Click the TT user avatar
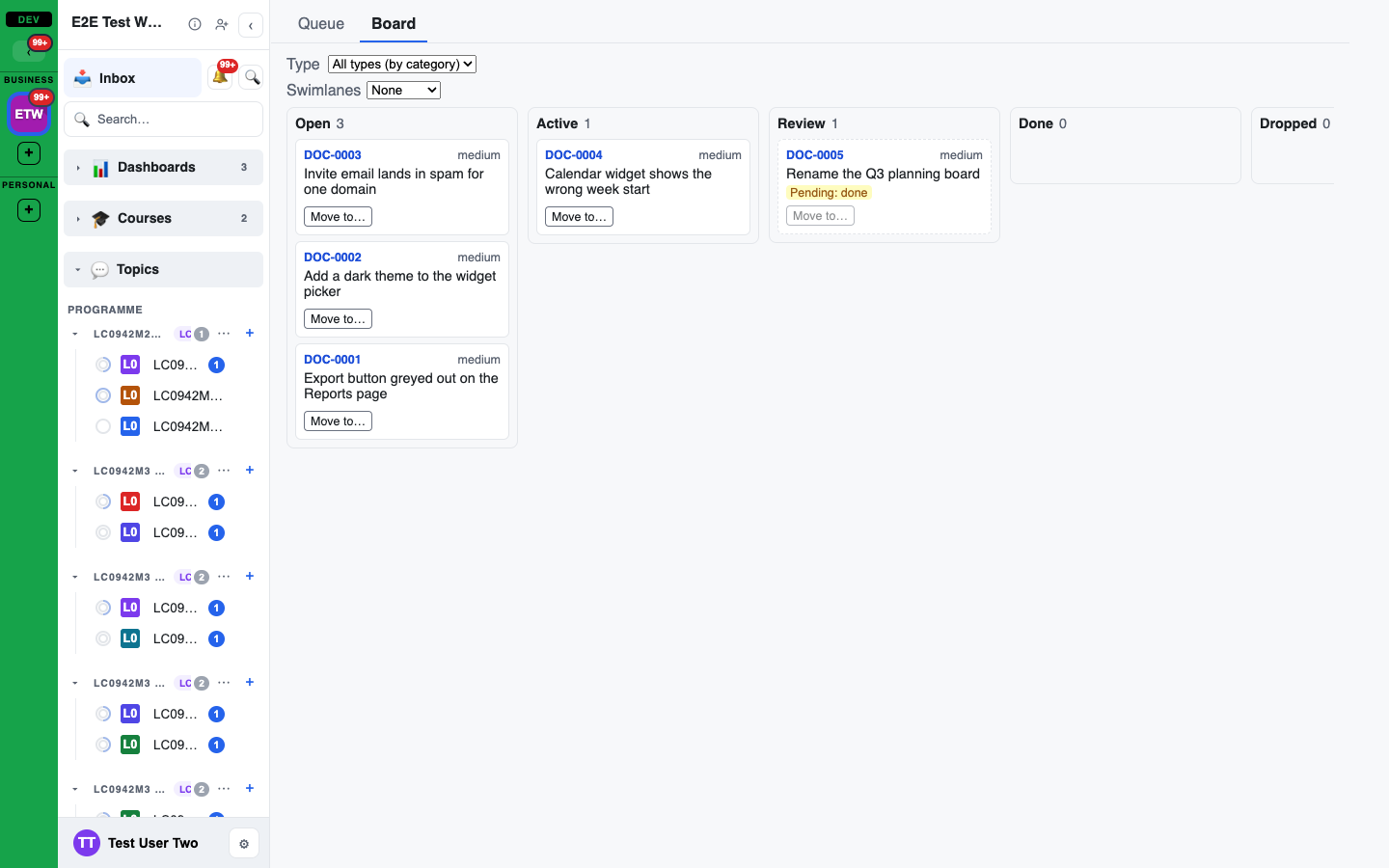 (x=87, y=843)
